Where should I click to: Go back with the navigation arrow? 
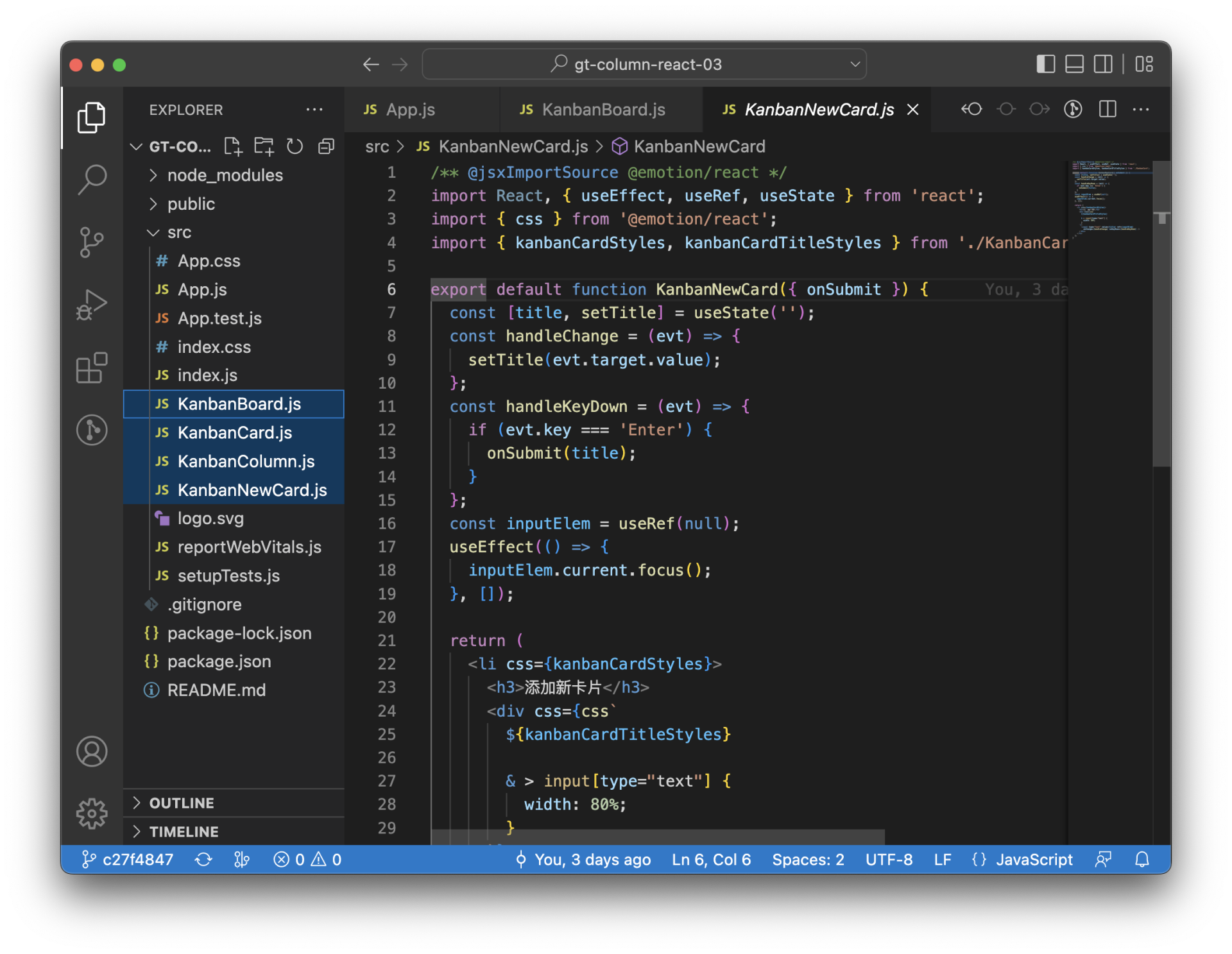371,64
